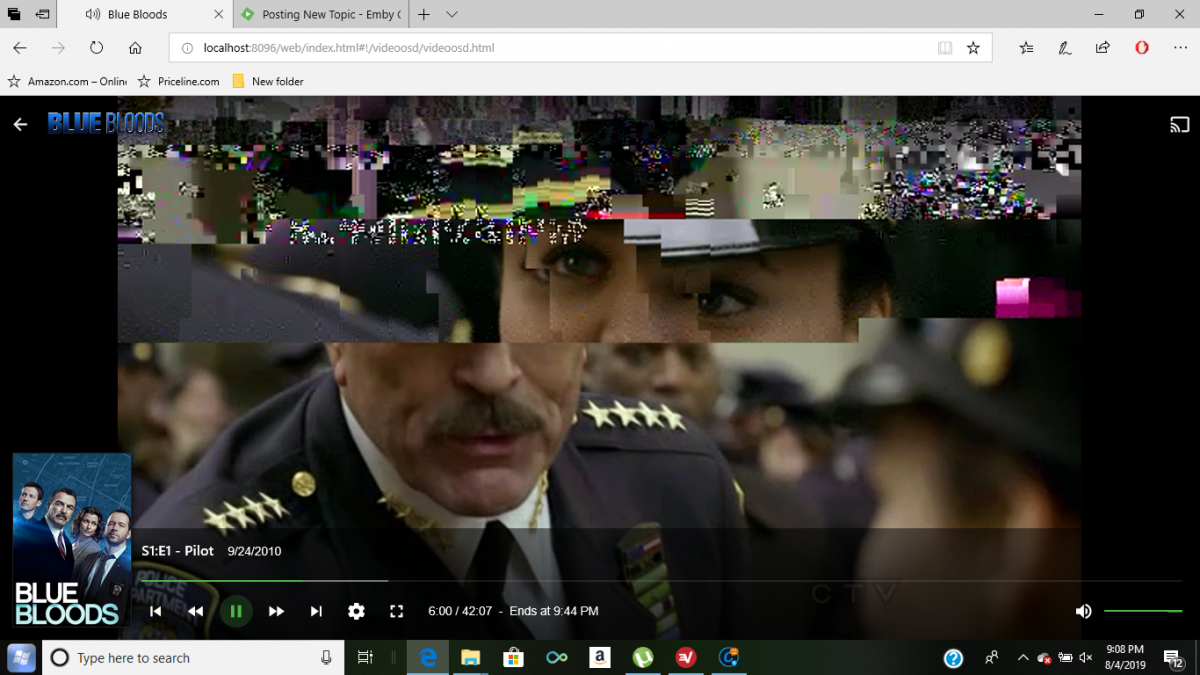Screen dimensions: 1200x675
Task: Open a new browser tab
Action: 424,15
